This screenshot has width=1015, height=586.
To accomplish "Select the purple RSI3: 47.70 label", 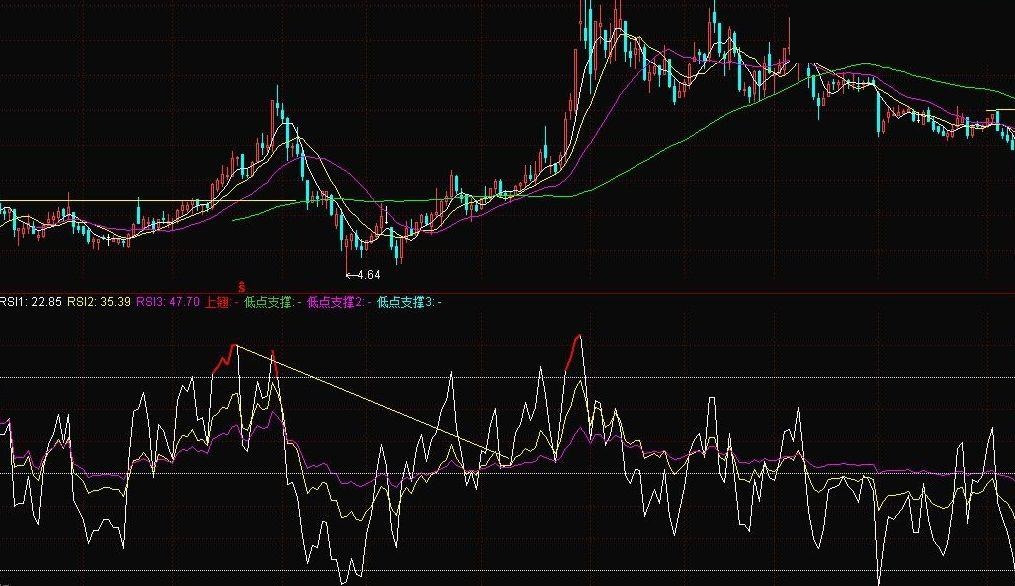I will 168,302.
